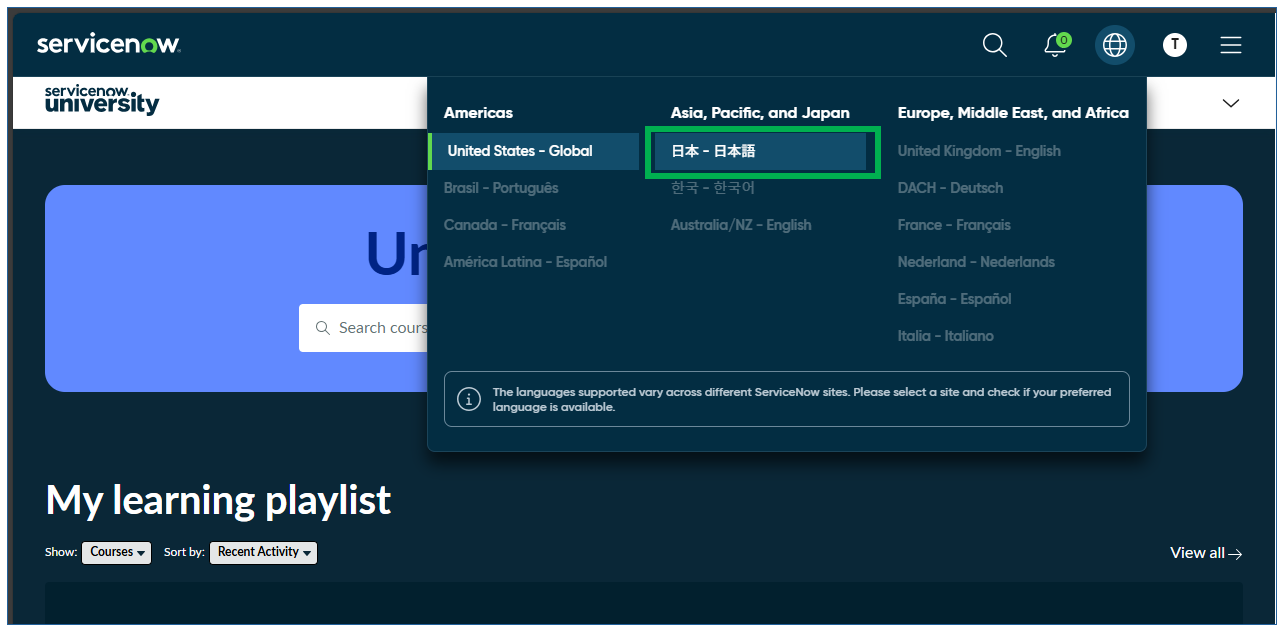Open the search magnifier icon in header
Viewport: 1278px width, 627px height.
click(994, 45)
